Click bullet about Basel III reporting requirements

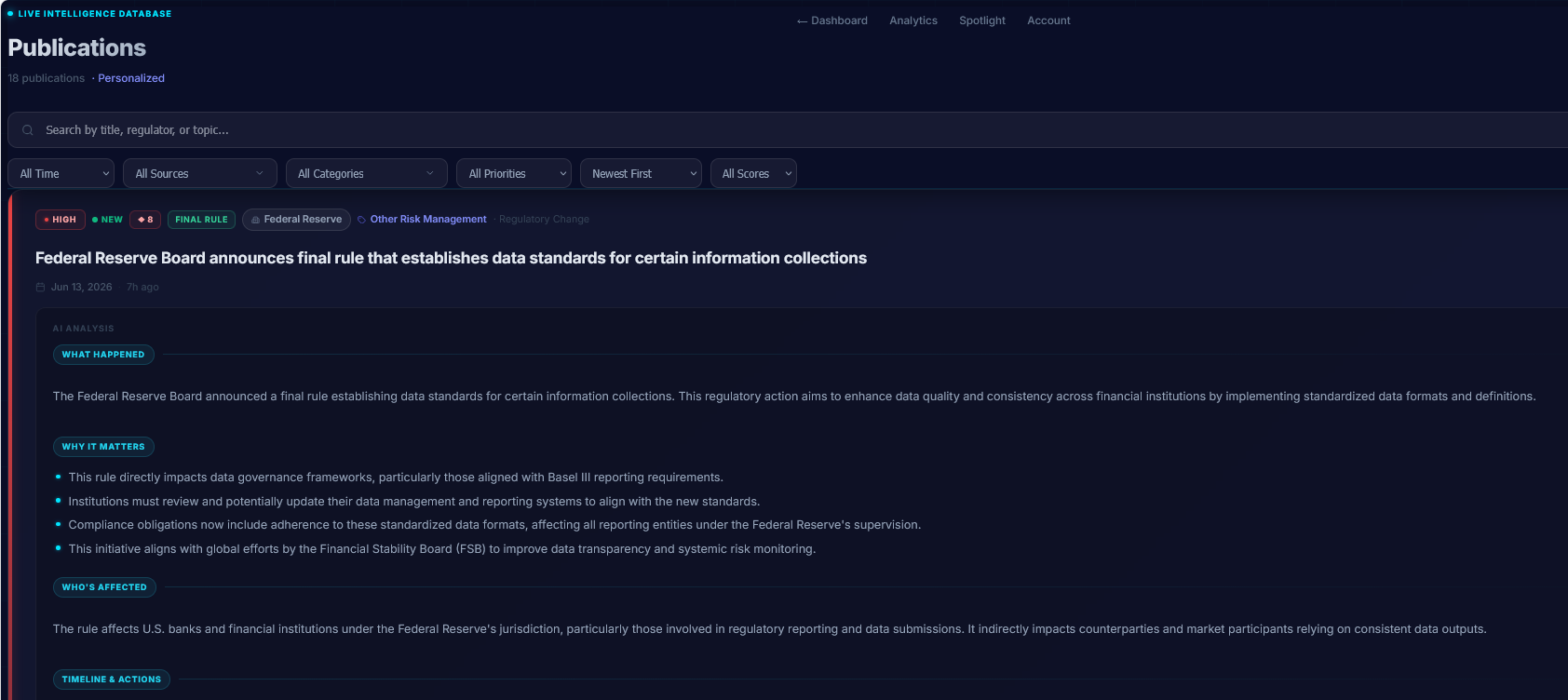[x=396, y=478]
